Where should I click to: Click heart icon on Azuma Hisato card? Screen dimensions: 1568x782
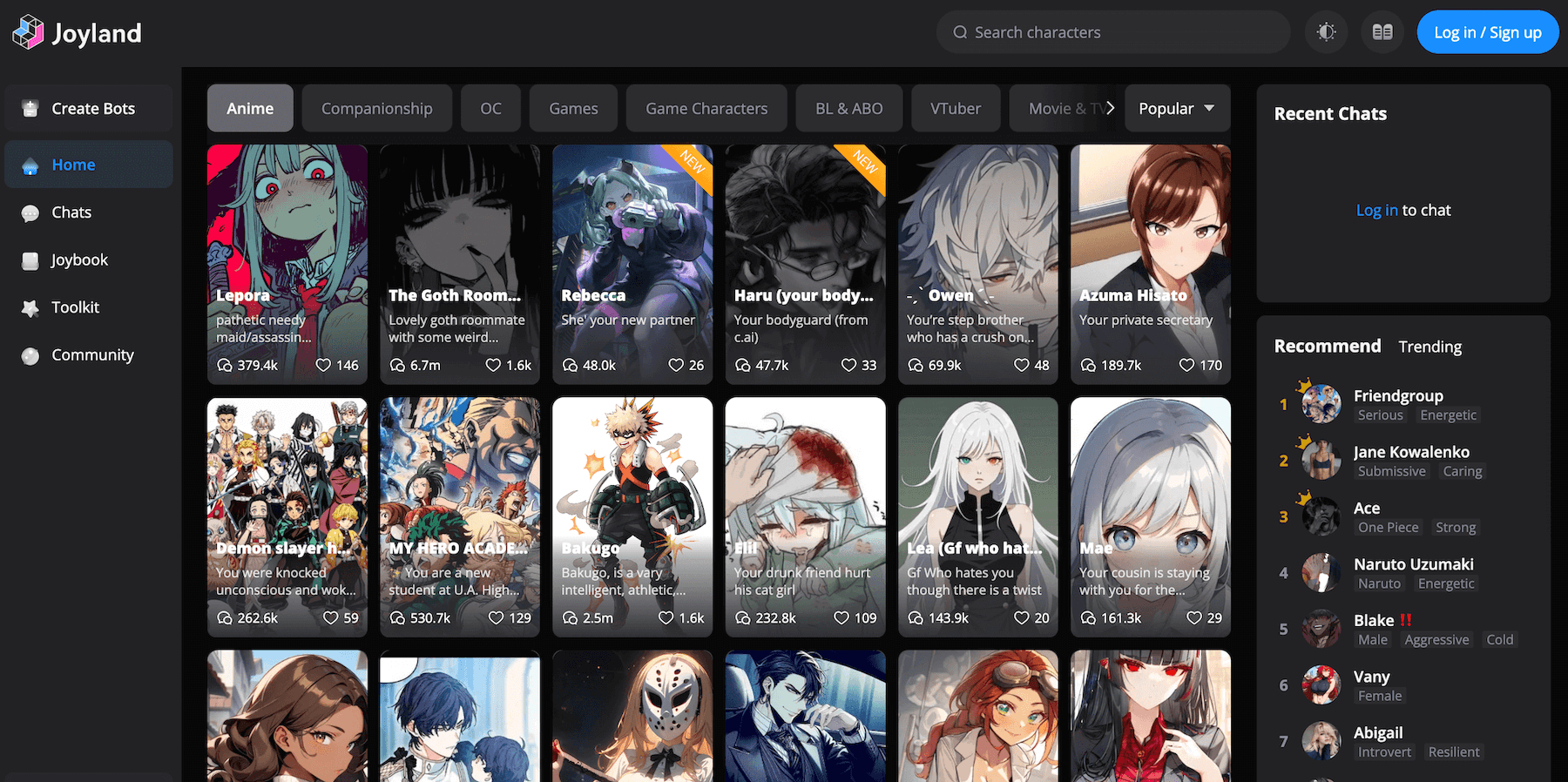[x=1186, y=365]
